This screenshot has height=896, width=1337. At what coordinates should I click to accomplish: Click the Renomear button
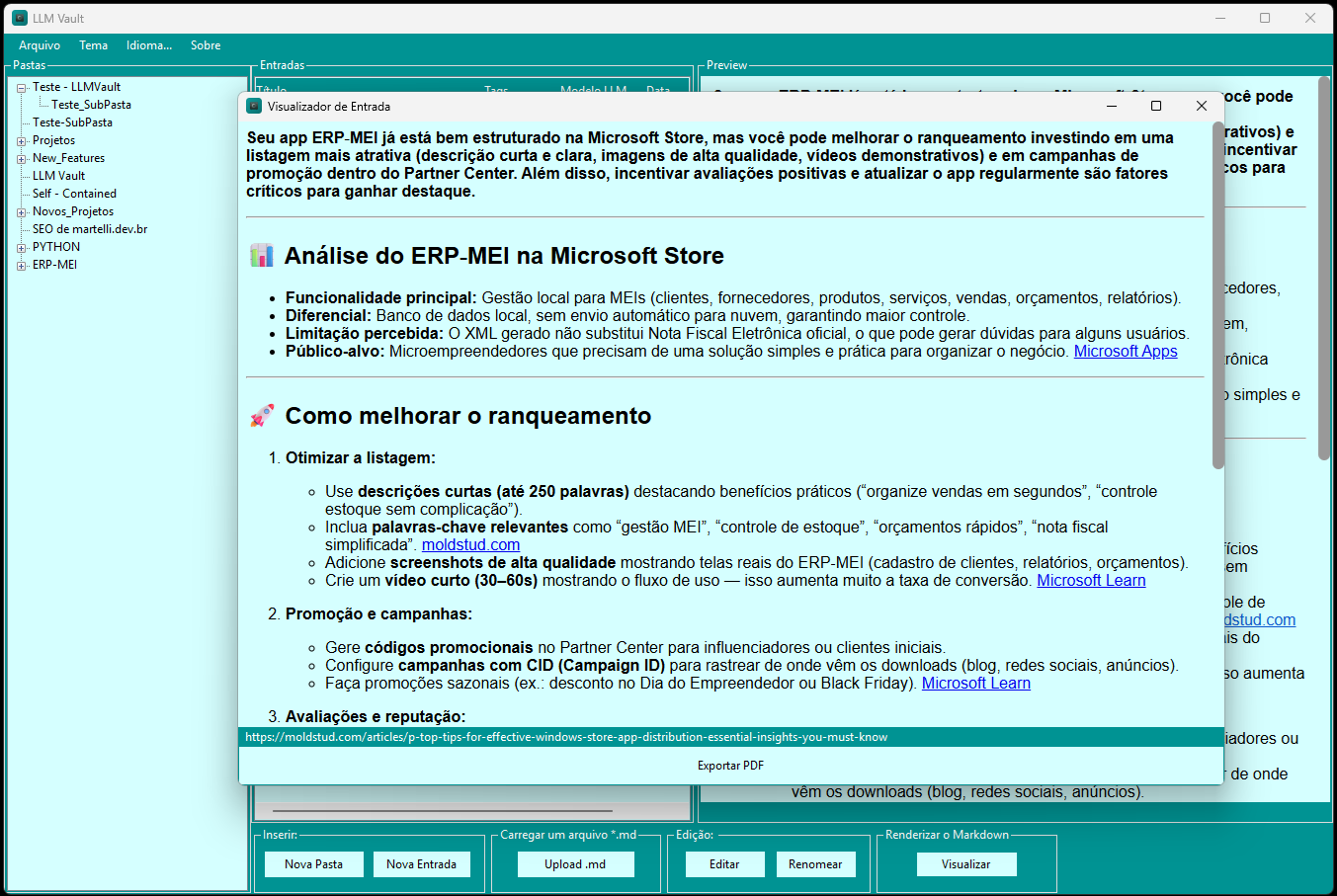click(x=815, y=864)
